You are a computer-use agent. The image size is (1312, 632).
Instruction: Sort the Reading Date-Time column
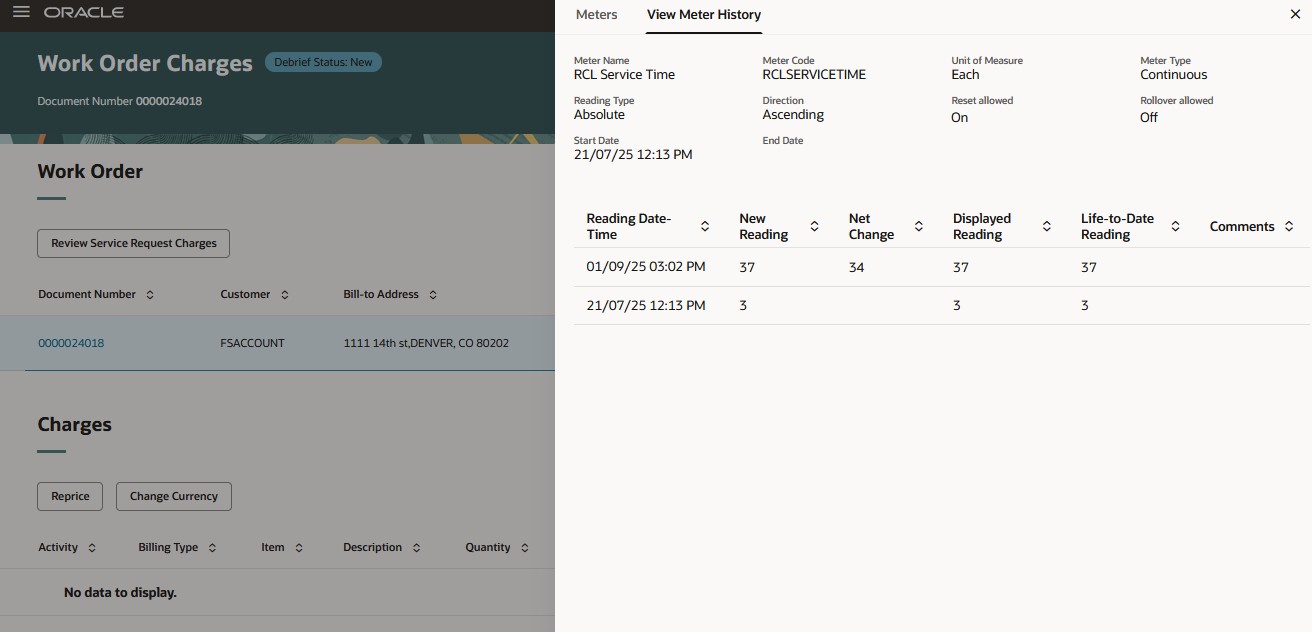[705, 226]
